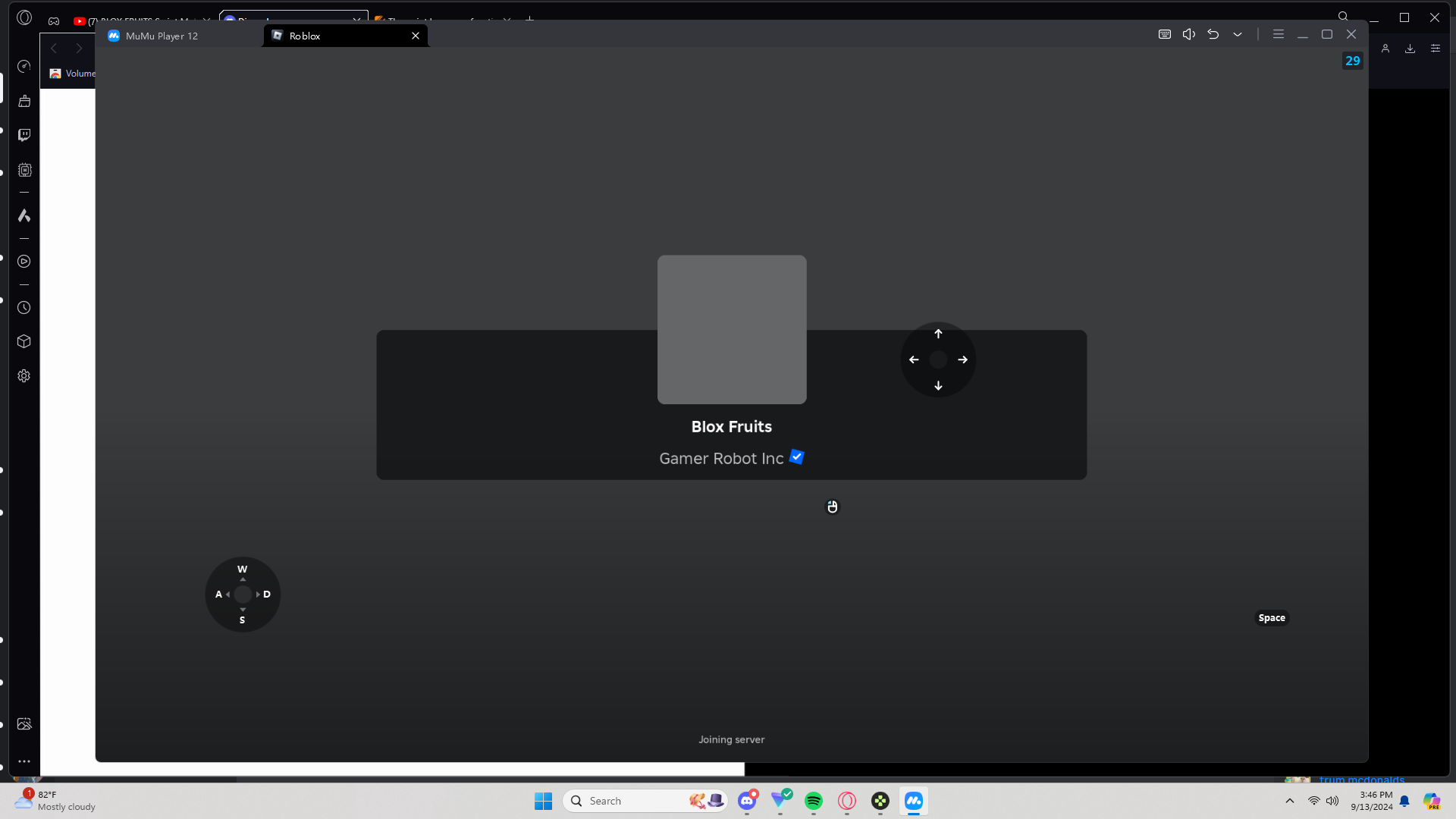This screenshot has height=819, width=1456.
Task: Click the Opera tab search magnifier icon
Action: (1343, 17)
